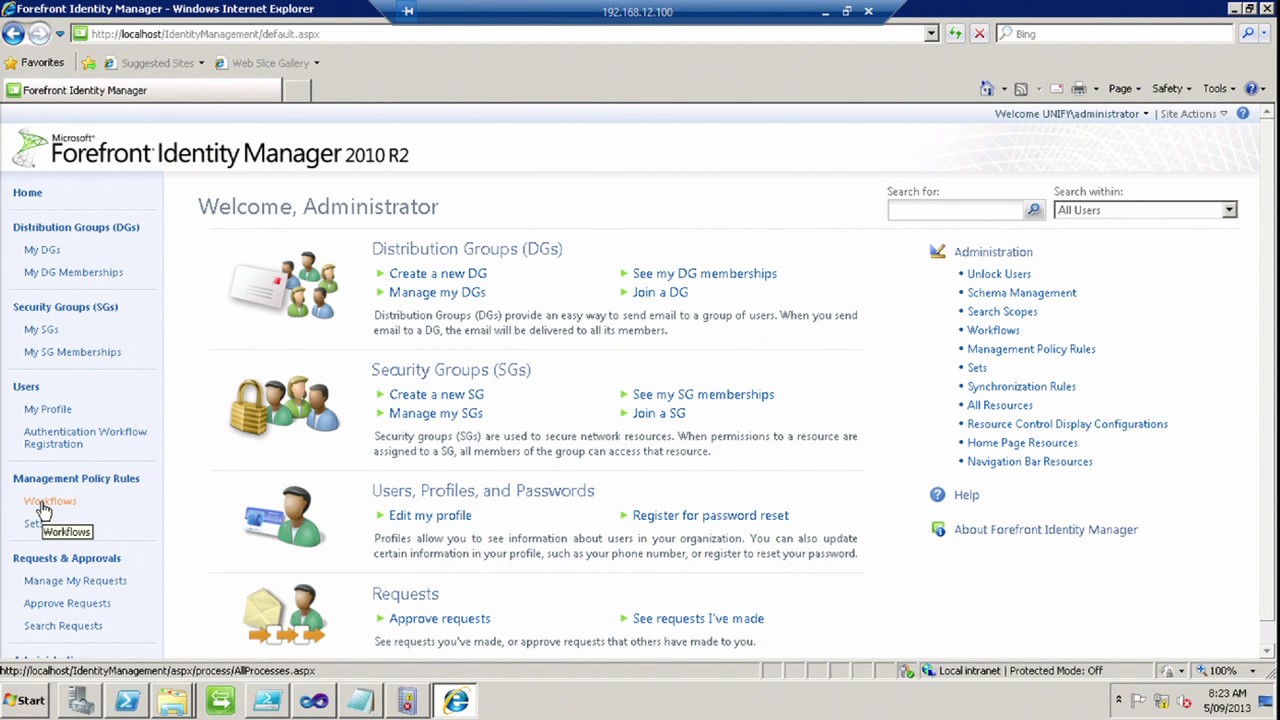Open the Page menu dropdown

point(1125,89)
